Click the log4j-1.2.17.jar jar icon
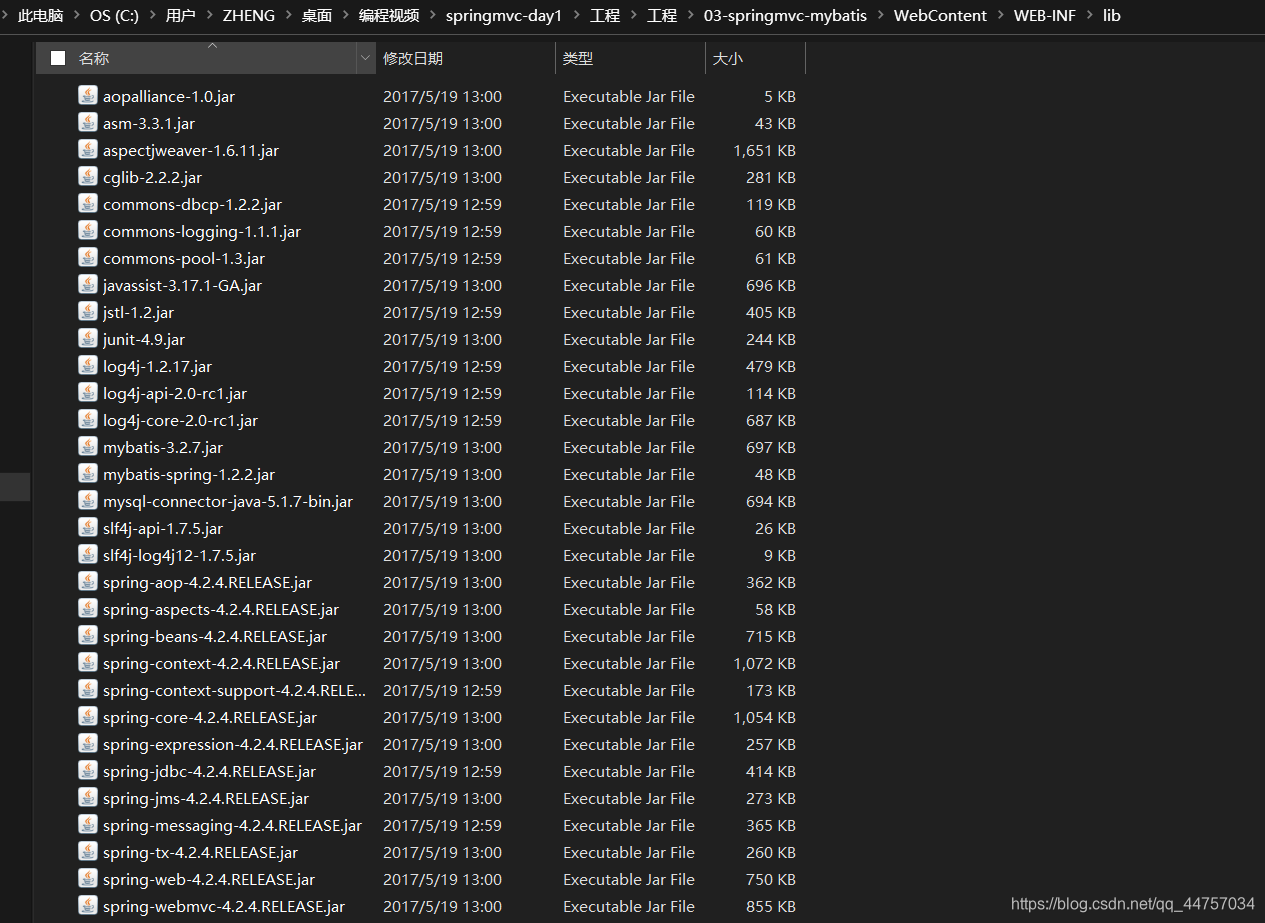Screen dimensions: 1265x923 [88, 366]
